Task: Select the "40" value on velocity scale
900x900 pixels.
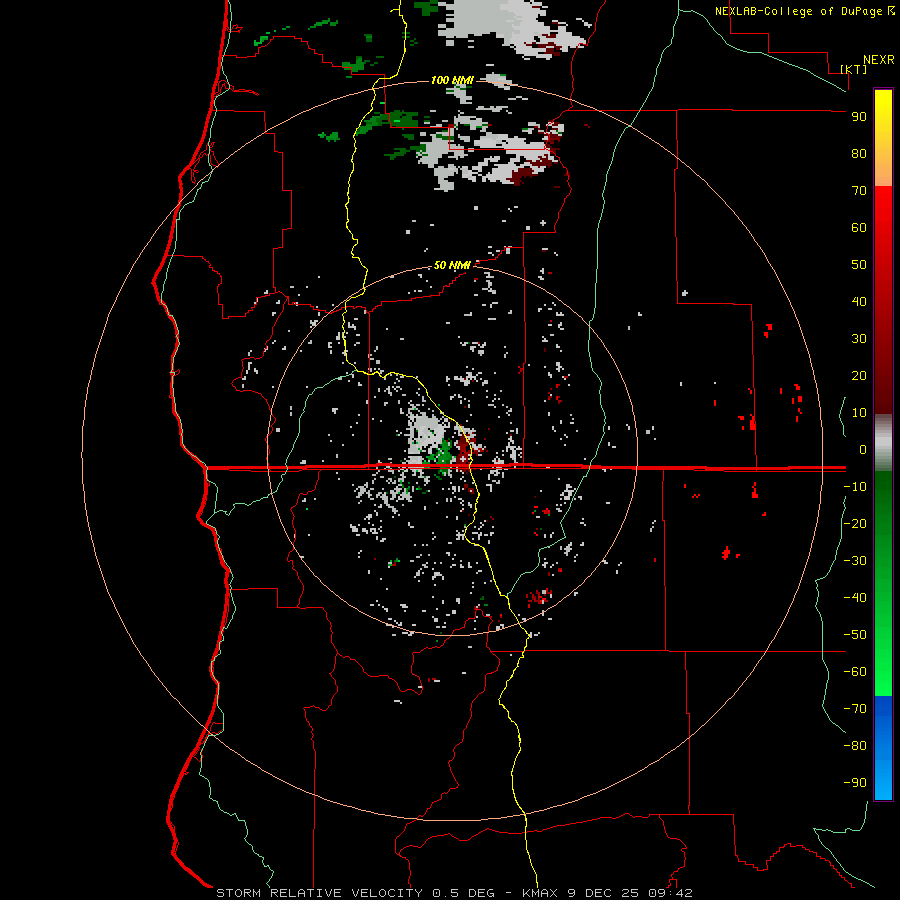Action: click(x=859, y=301)
